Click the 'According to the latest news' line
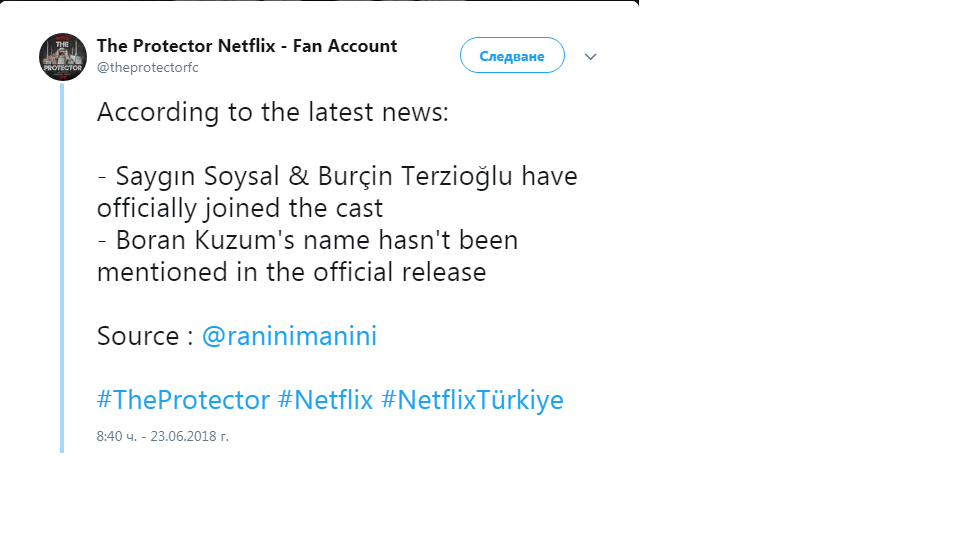Screen dimensions: 960x540 click(273, 112)
